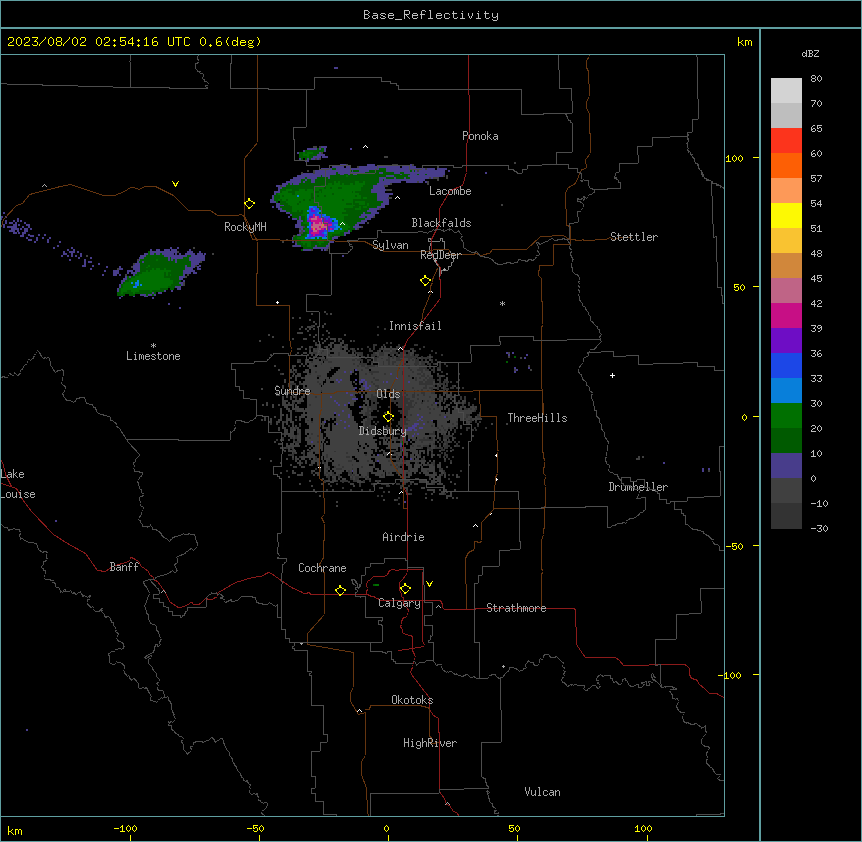Click the small green echo southwest of Ponoka
Image resolution: width=862 pixels, height=842 pixels.
(312, 153)
